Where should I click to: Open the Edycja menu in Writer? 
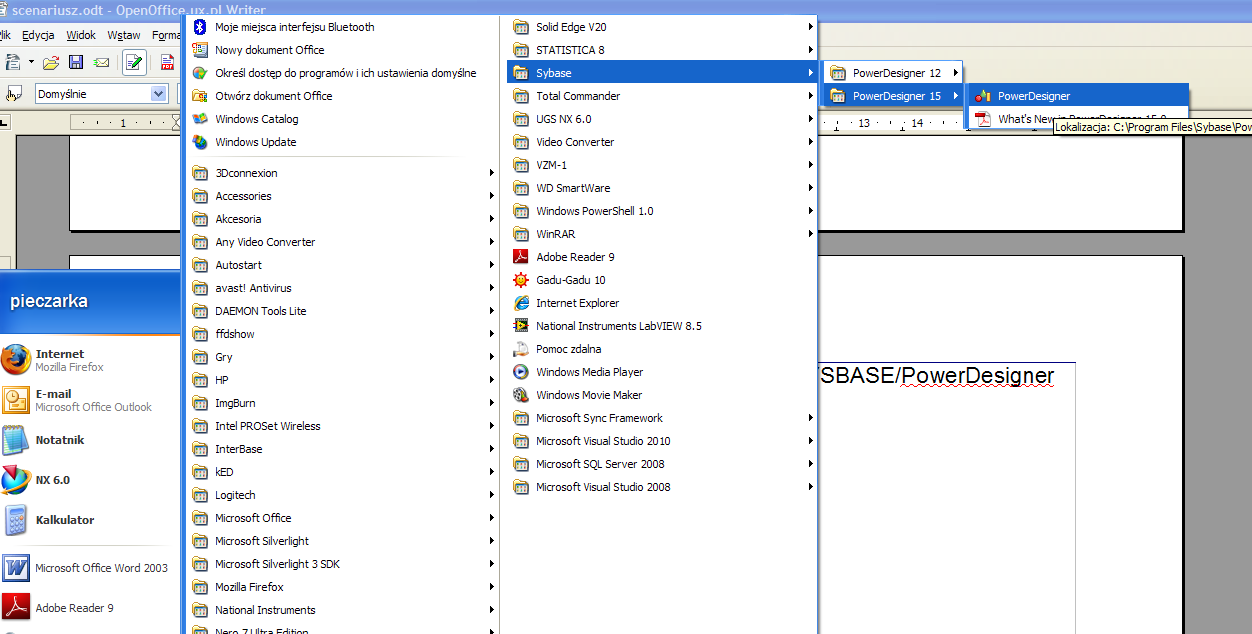pyautogui.click(x=38, y=35)
